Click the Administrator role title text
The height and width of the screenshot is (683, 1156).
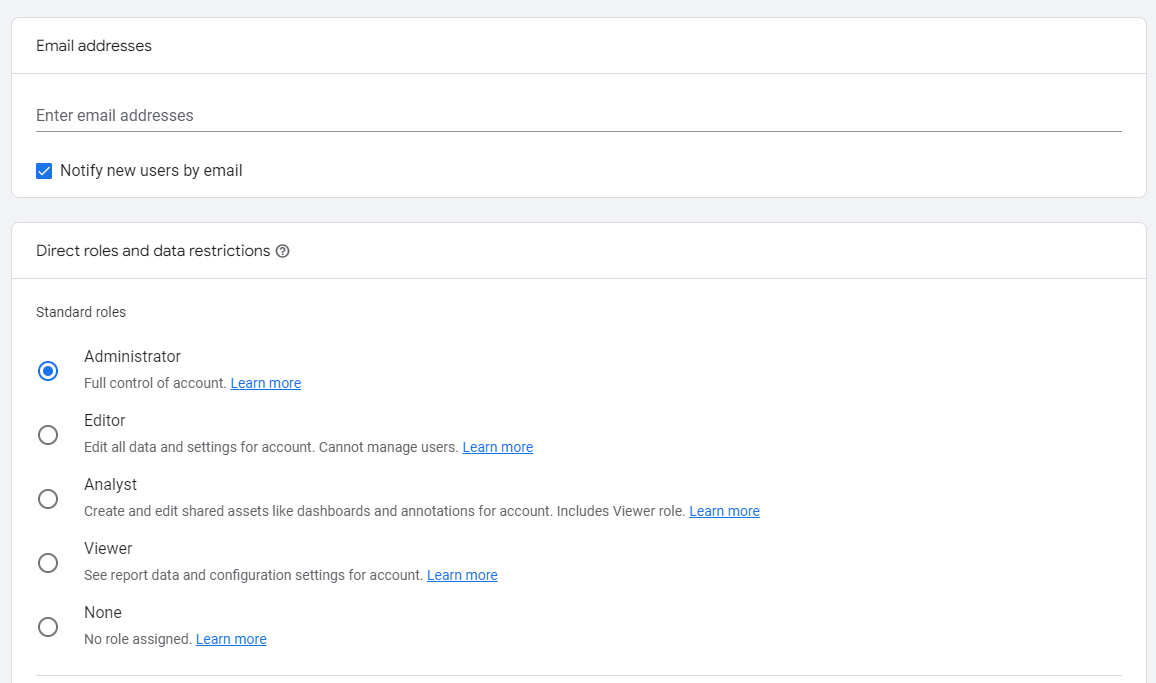coord(133,356)
